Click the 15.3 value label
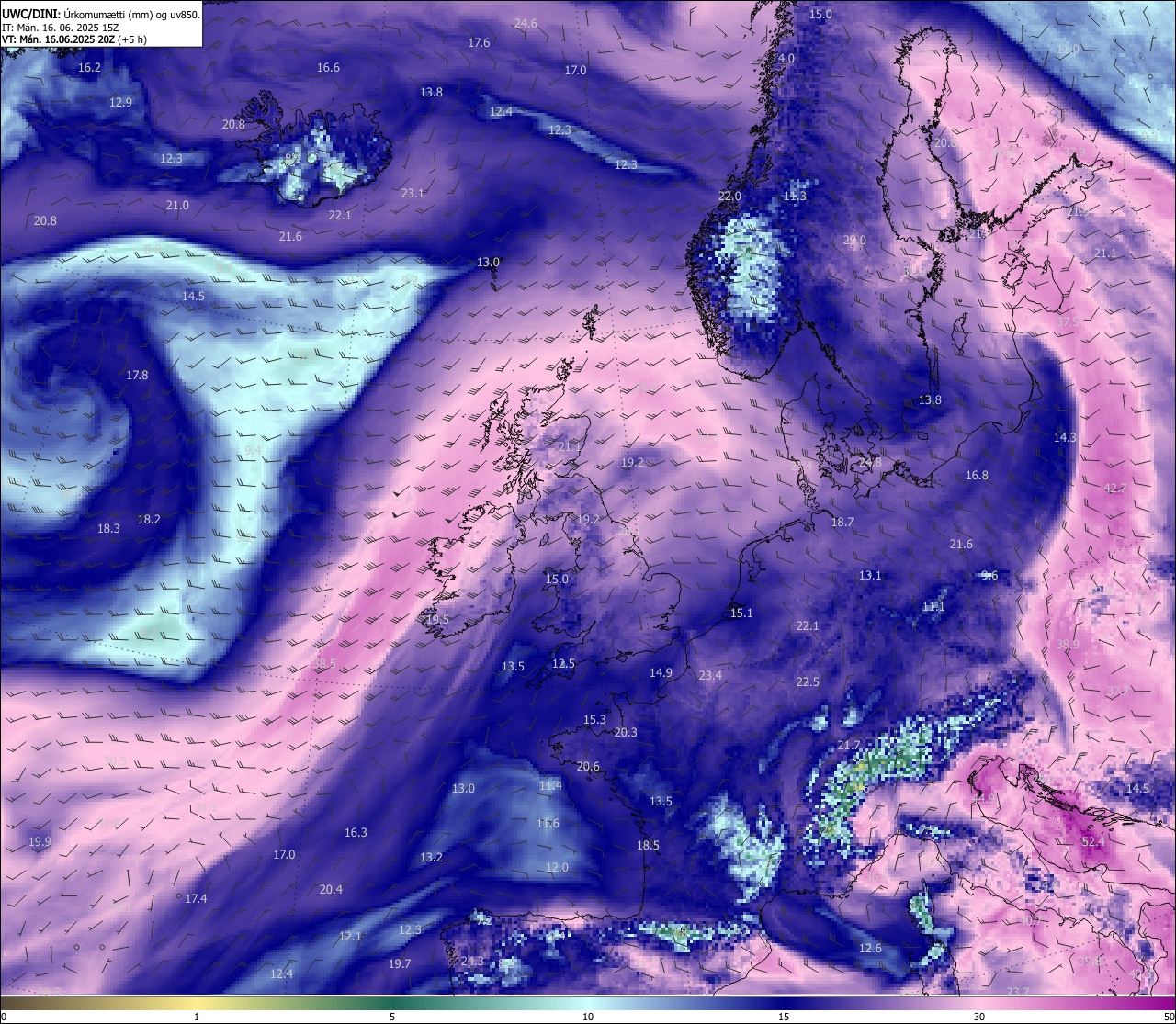This screenshot has width=1176, height=1024. (x=594, y=720)
